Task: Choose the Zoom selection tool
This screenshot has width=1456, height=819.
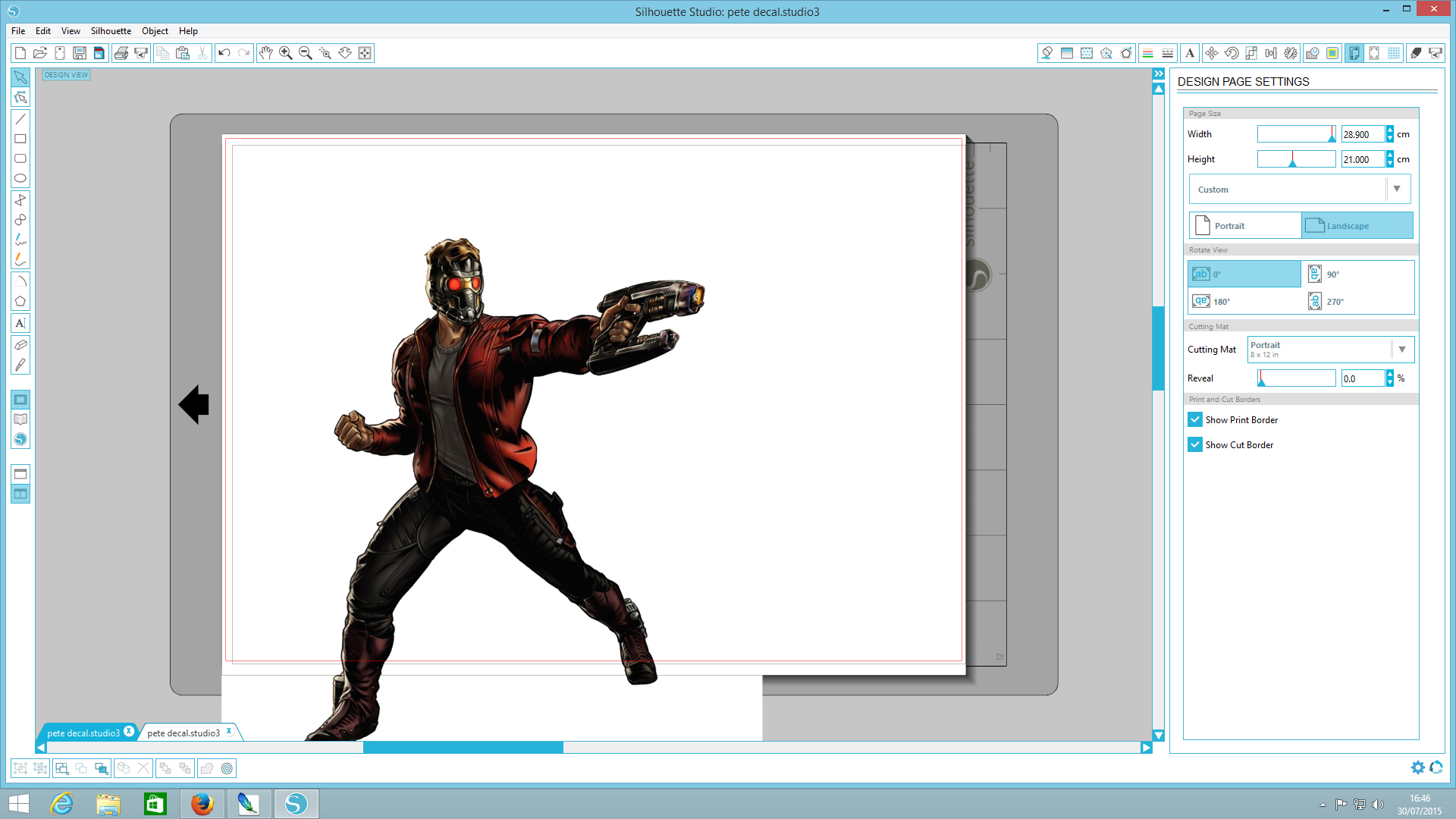Action: 325,53
